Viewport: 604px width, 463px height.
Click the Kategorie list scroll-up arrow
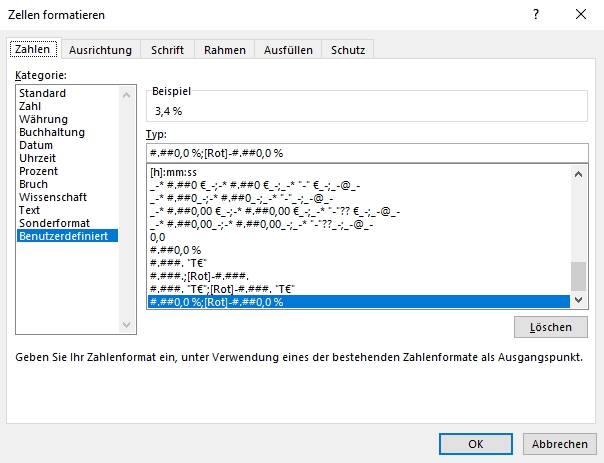(126, 95)
